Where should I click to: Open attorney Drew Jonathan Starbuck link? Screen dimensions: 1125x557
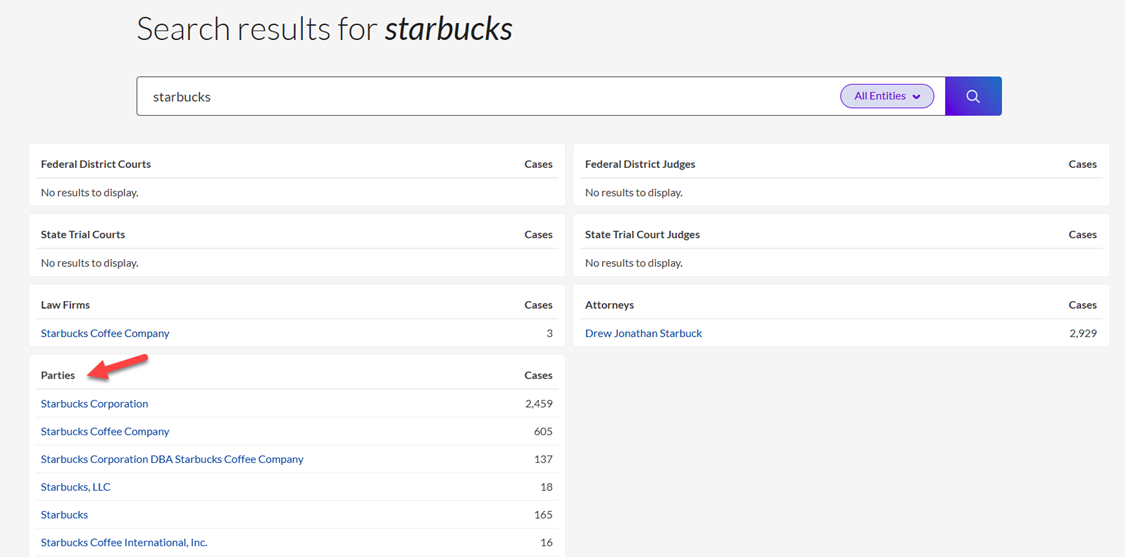(643, 333)
